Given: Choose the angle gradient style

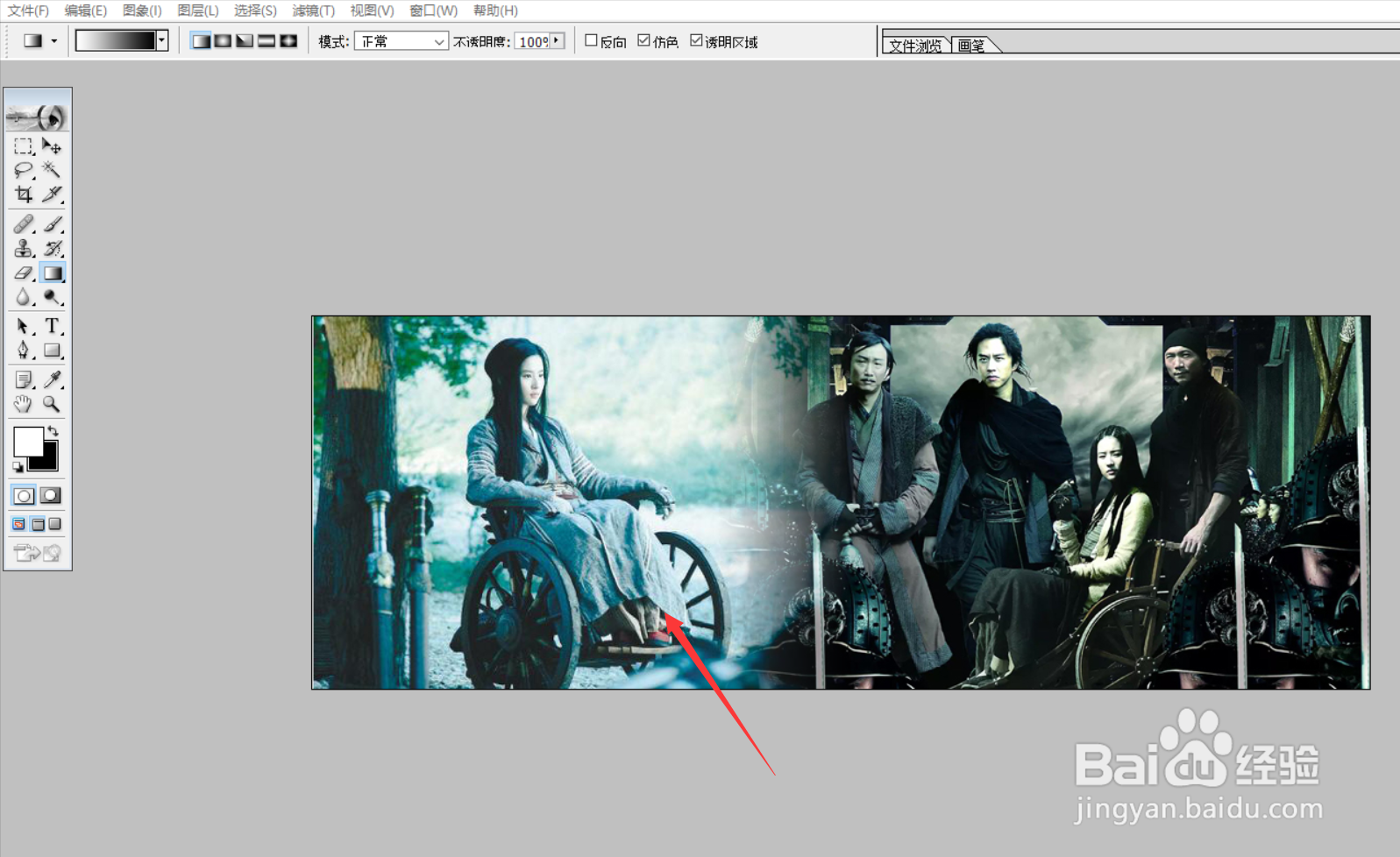Looking at the screenshot, I should pos(245,41).
